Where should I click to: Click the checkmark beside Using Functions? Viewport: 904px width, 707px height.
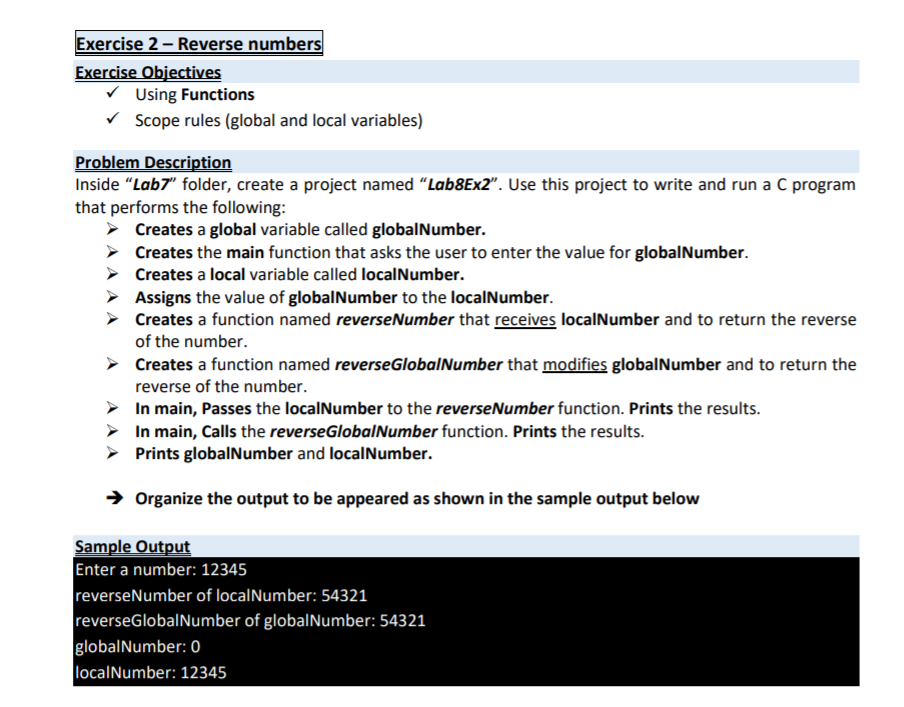pyautogui.click(x=112, y=93)
